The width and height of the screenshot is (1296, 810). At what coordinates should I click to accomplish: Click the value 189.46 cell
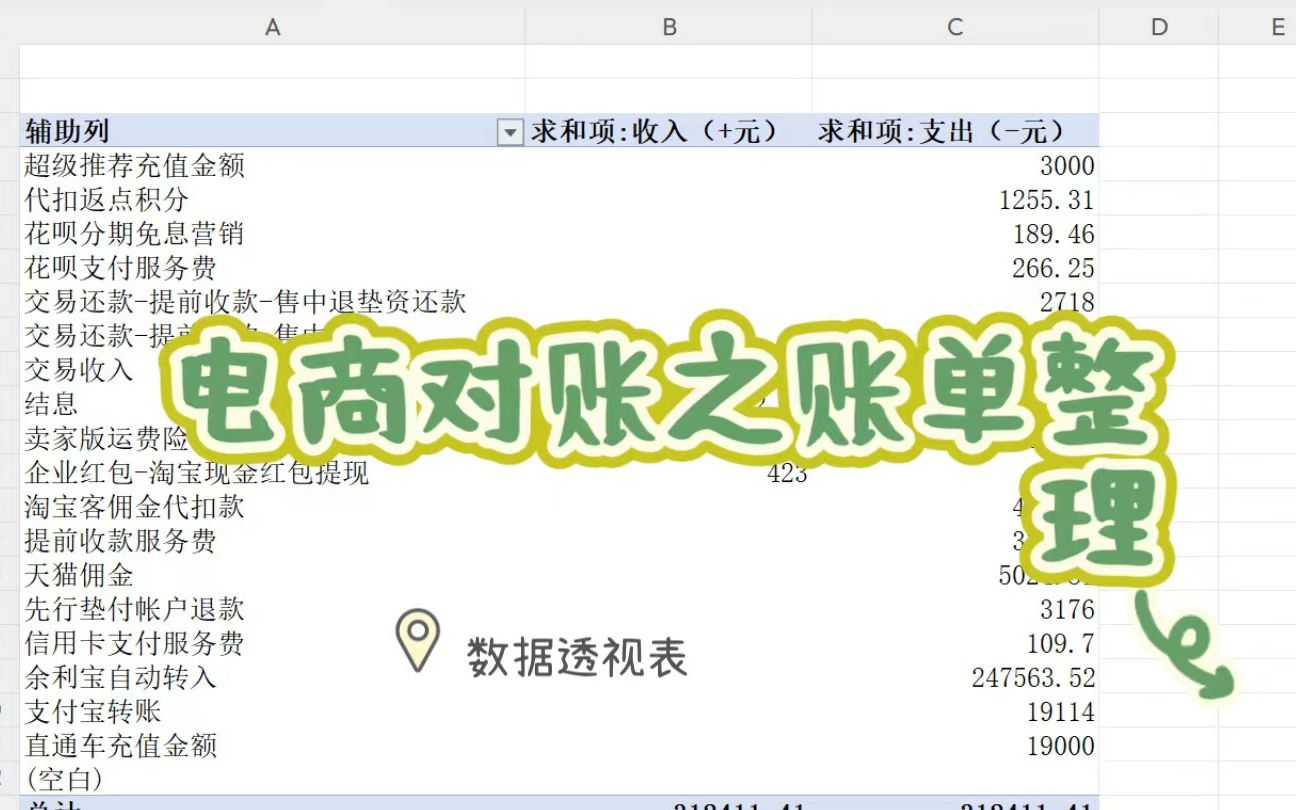point(1054,234)
